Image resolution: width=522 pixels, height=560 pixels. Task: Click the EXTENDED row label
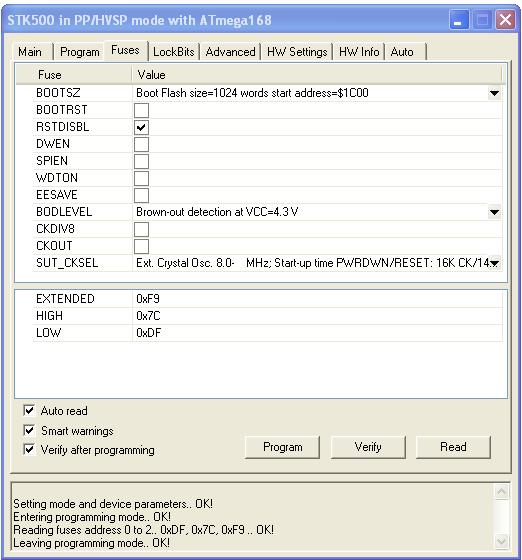(65, 299)
